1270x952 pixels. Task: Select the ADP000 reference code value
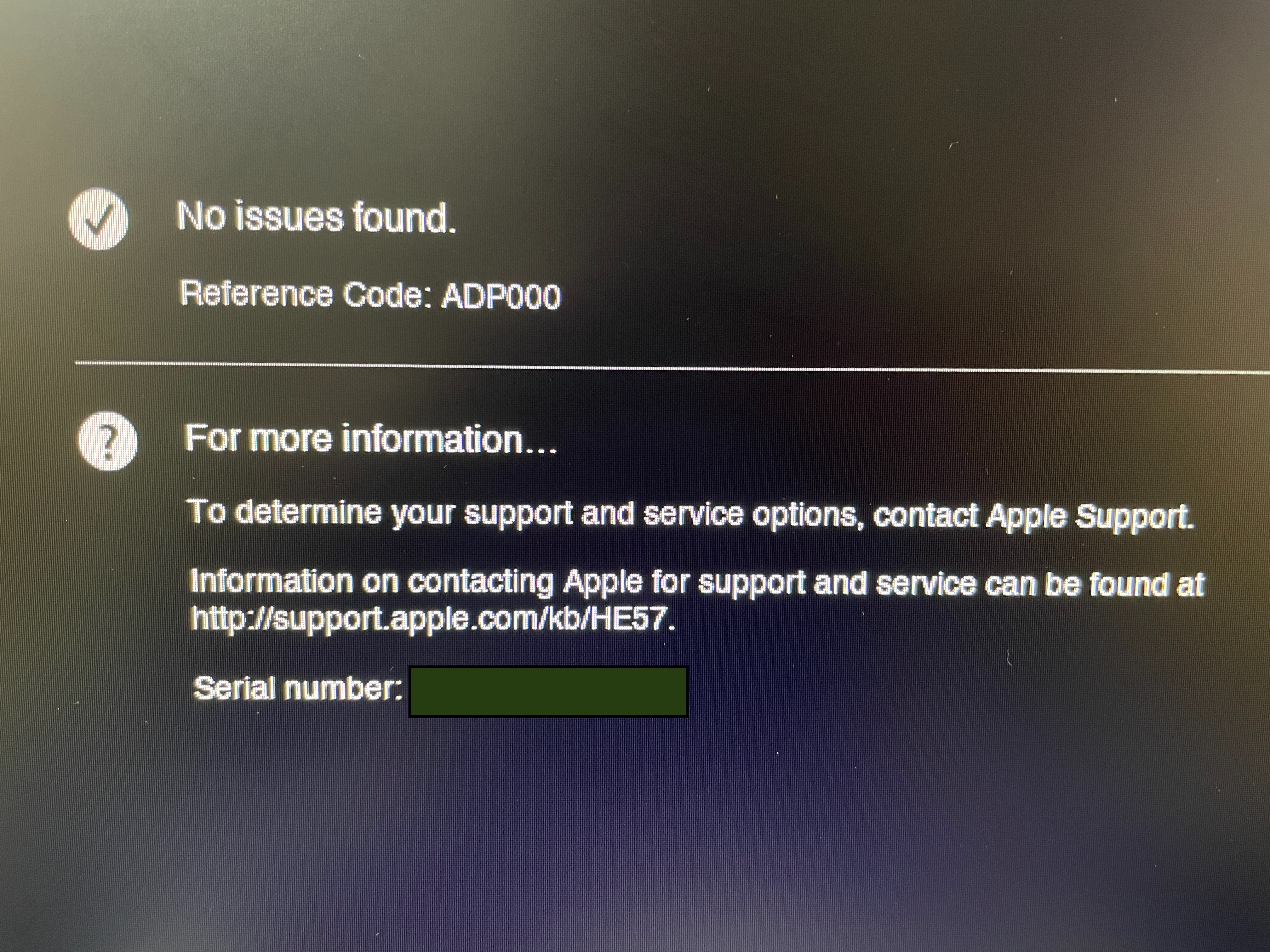501,297
